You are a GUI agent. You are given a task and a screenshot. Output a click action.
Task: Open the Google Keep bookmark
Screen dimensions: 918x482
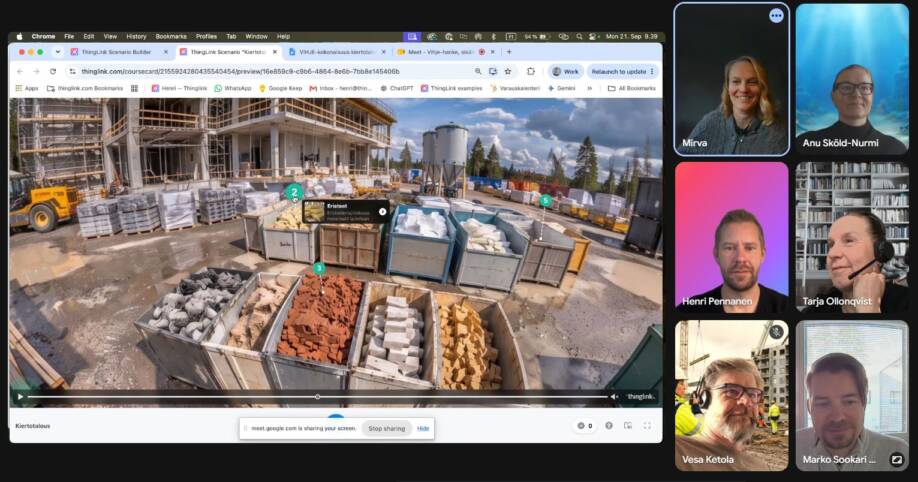click(x=280, y=88)
